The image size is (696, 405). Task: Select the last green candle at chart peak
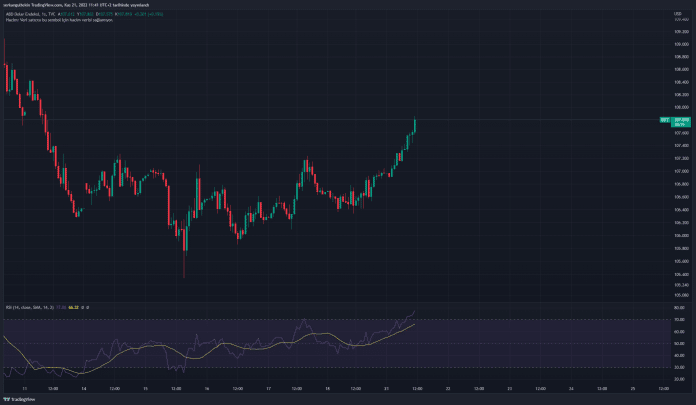click(x=414, y=125)
